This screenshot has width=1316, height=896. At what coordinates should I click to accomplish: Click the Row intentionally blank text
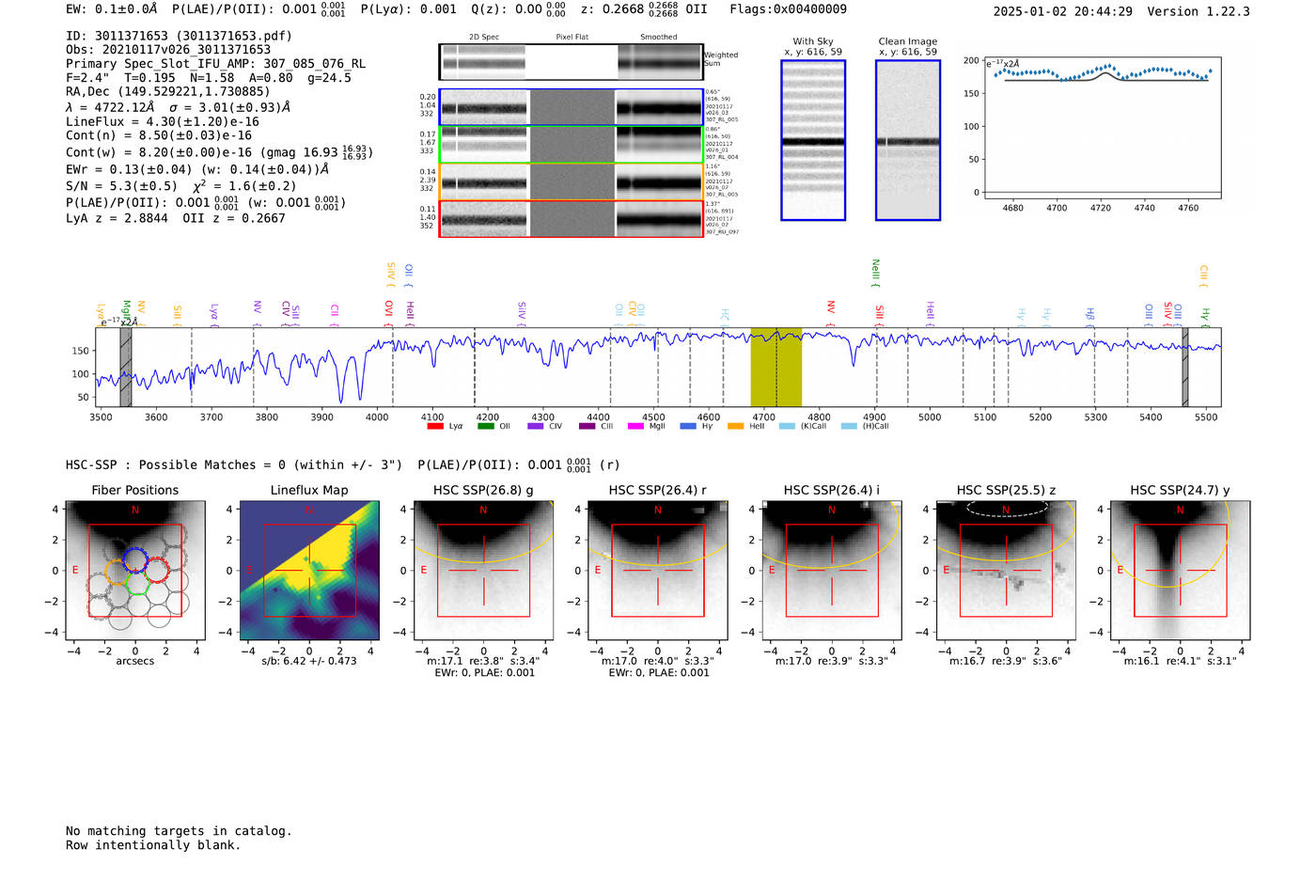coord(153,845)
